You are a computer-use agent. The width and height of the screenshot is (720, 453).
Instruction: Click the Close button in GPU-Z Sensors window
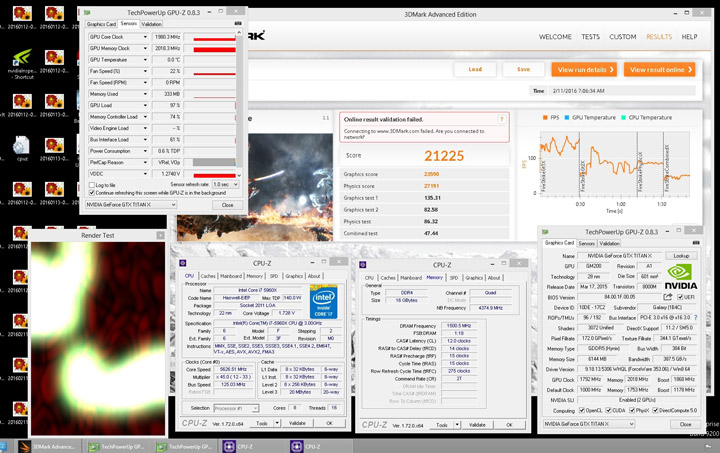click(227, 205)
